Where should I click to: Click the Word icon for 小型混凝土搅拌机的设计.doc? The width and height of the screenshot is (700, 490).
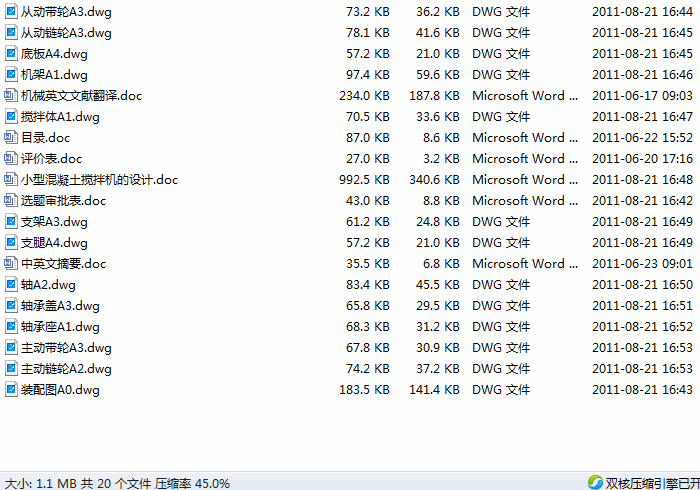(11, 179)
